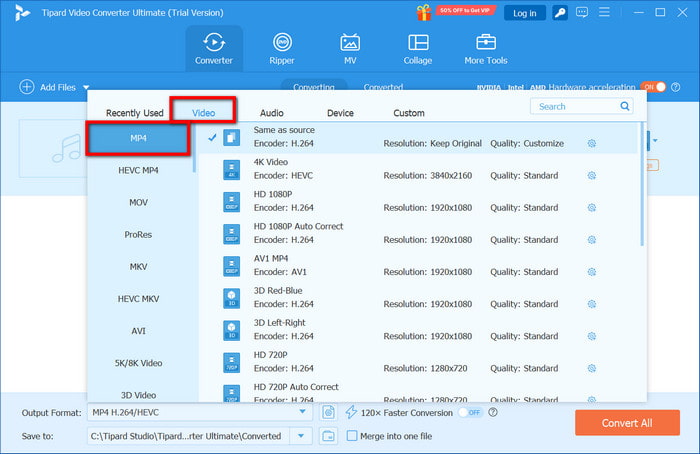
Task: Switch to the Custom tab
Action: click(409, 113)
